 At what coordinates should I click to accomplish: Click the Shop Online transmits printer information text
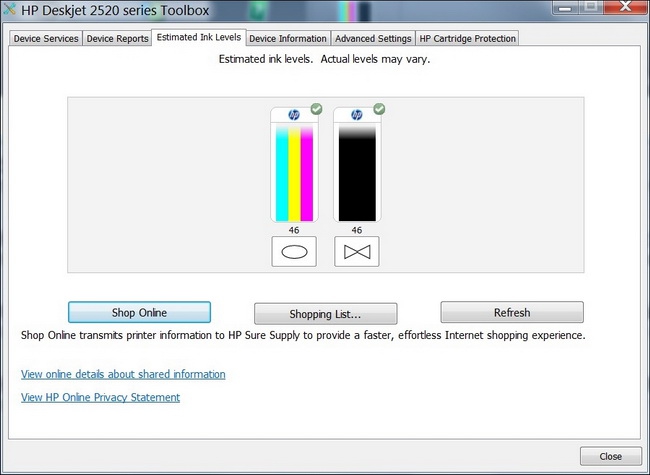tap(303, 335)
